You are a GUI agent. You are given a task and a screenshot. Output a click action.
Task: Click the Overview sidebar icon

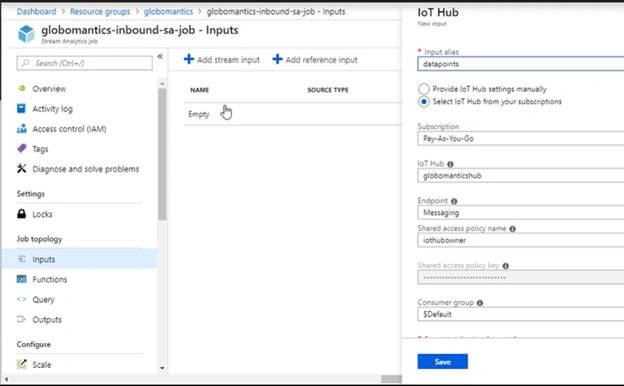pyautogui.click(x=21, y=88)
